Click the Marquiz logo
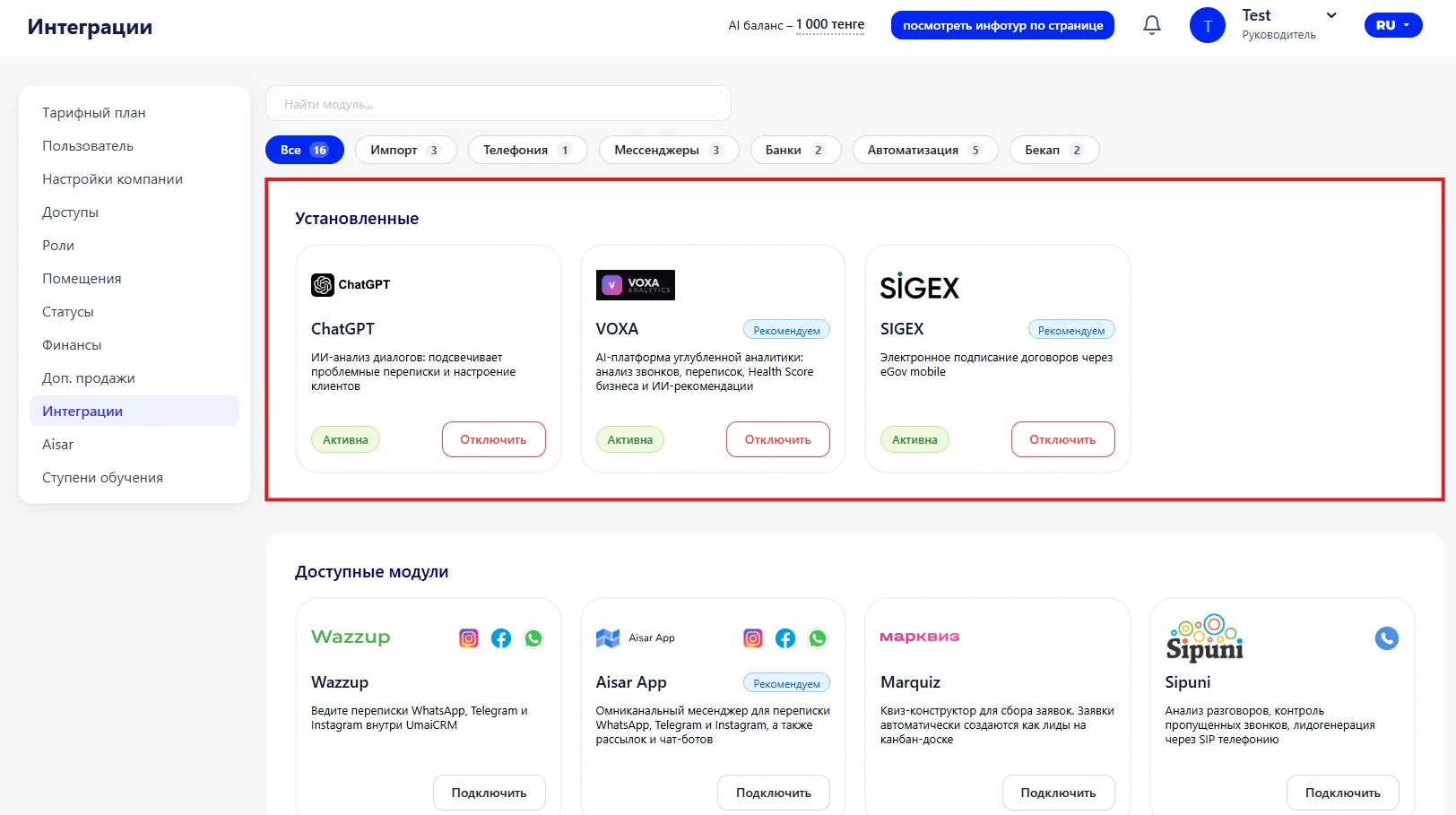This screenshot has width=1456, height=815. (x=920, y=637)
